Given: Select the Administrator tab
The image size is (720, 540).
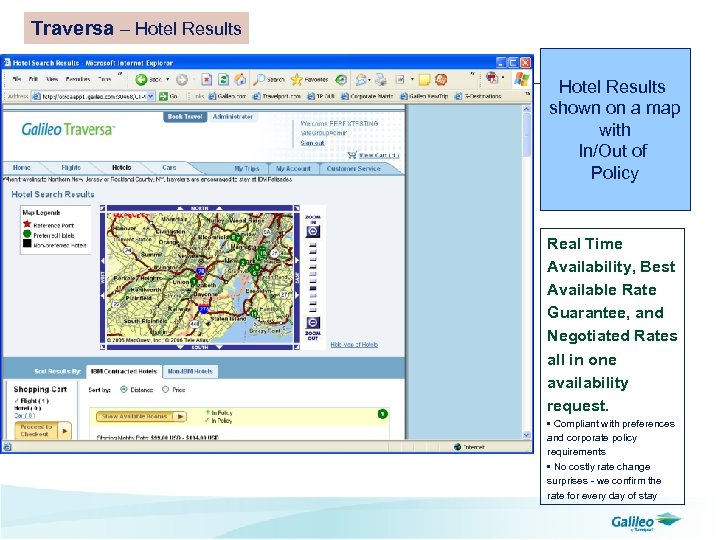Looking at the screenshot, I should pos(233,117).
